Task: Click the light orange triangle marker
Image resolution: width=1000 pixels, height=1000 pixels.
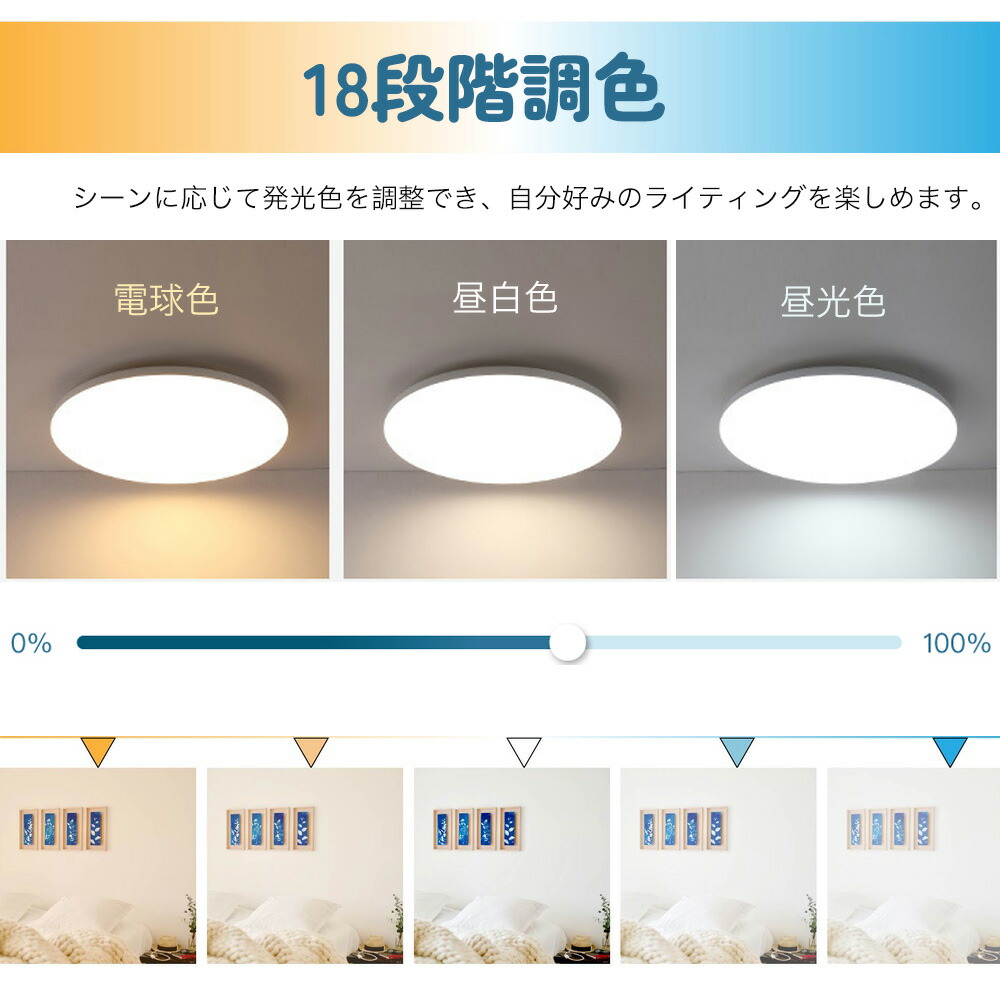Action: (x=311, y=751)
